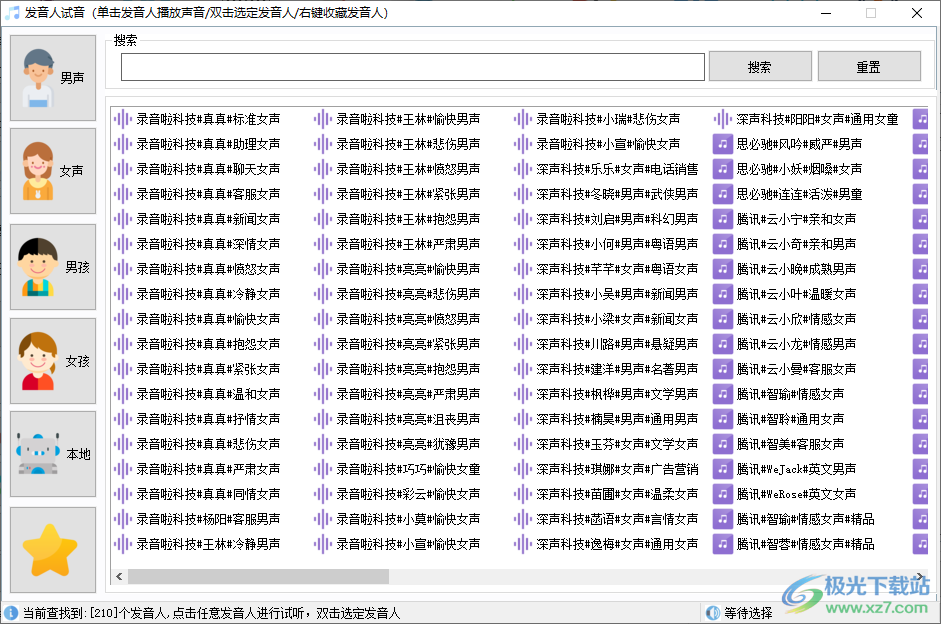This screenshot has height=624, width=941.
Task: Play voice 深声科技#建洋#男声#名著男声
Action: 617,369
